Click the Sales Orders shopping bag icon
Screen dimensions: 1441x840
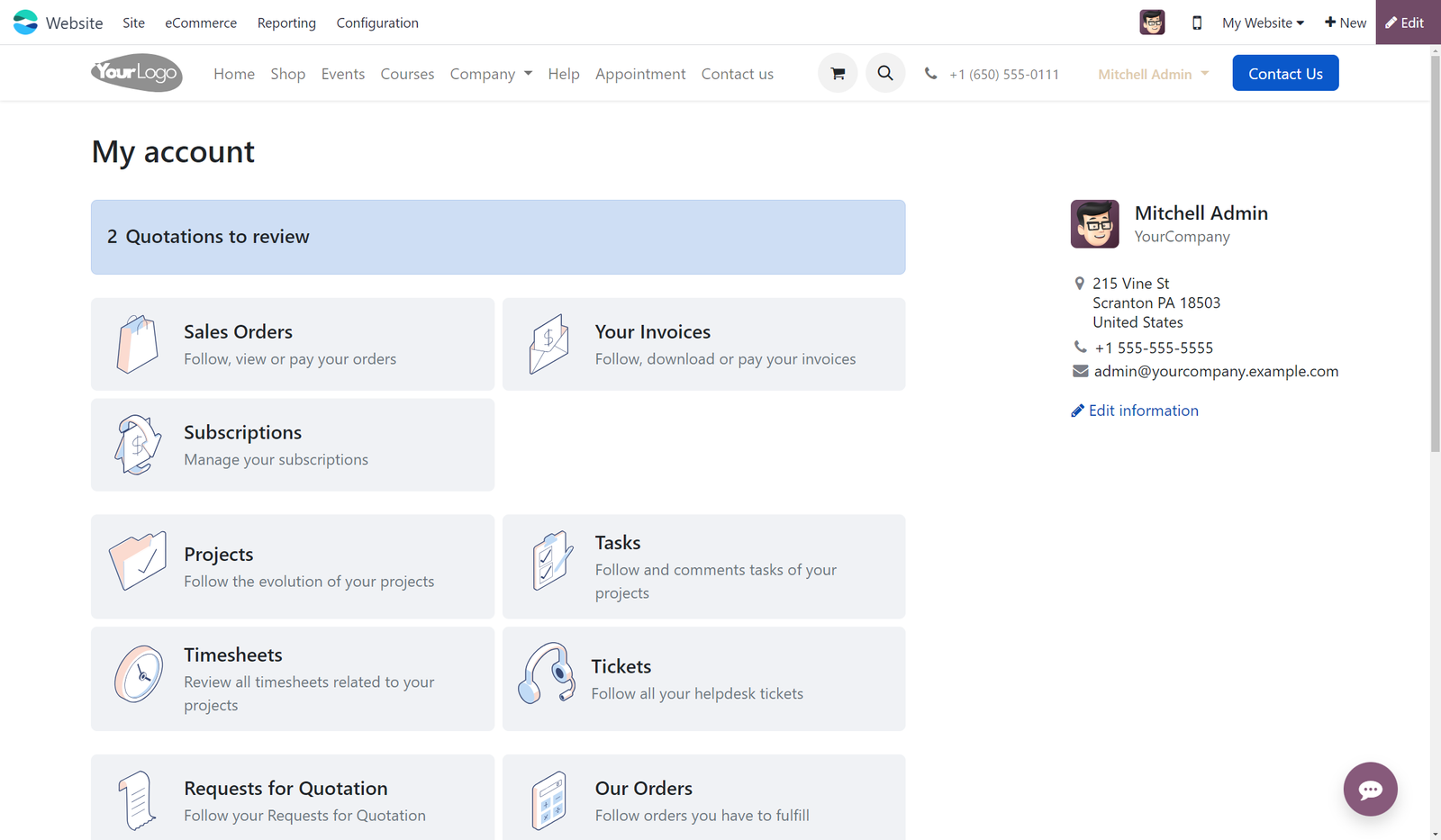(138, 344)
